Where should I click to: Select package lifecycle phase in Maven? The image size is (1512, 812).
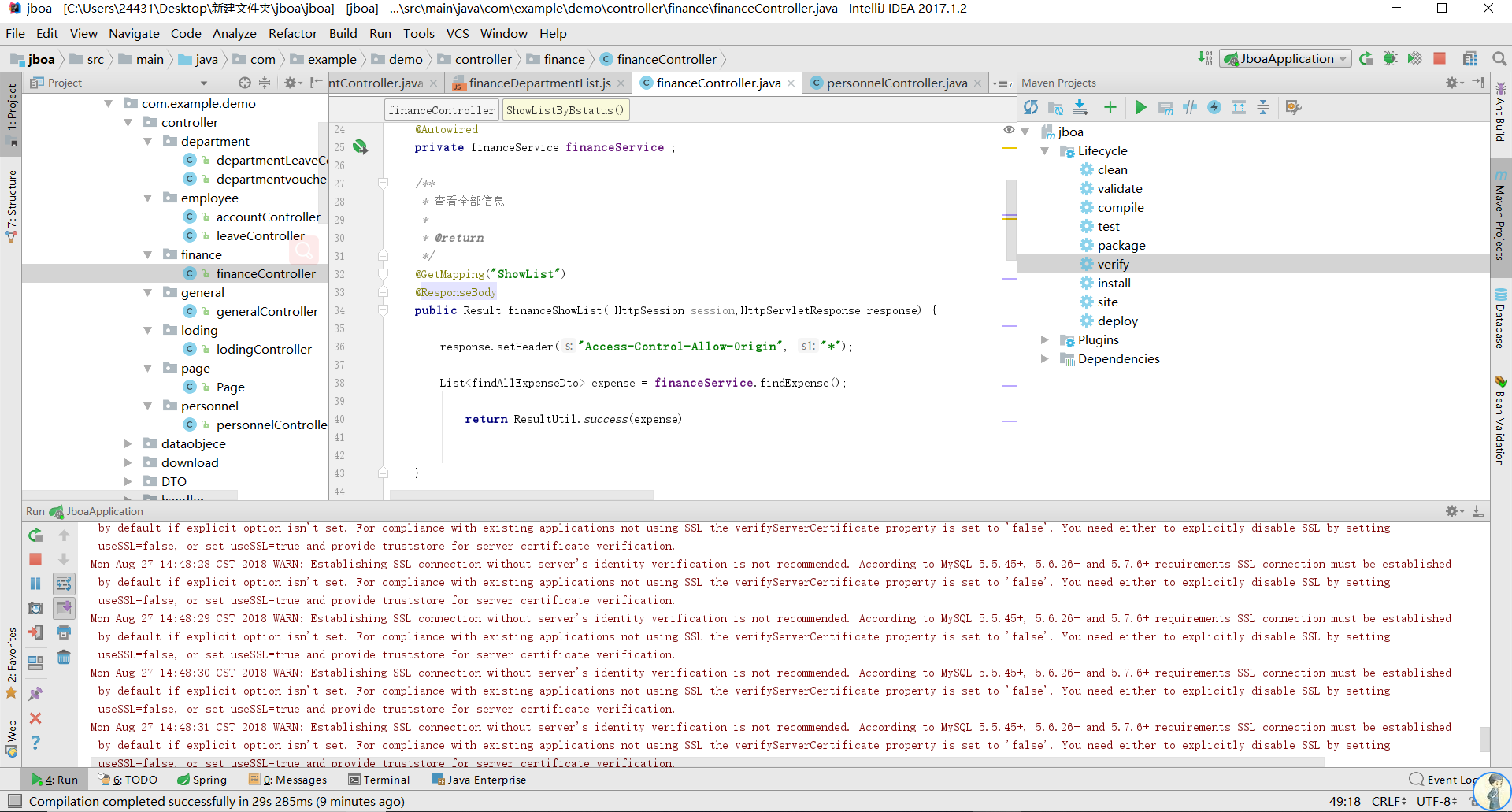tap(1121, 246)
